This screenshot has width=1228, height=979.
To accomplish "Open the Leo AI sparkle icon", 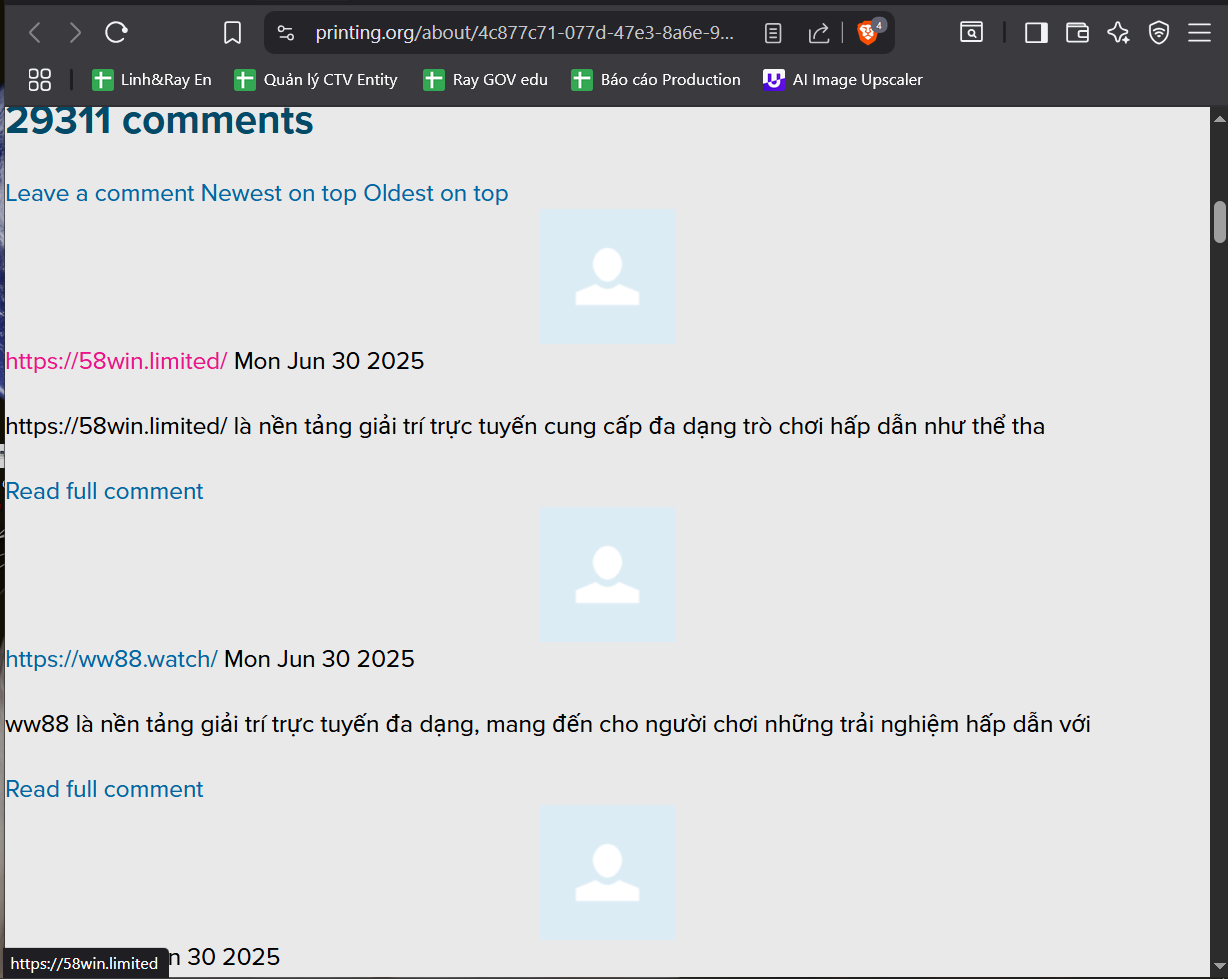I will (1118, 33).
